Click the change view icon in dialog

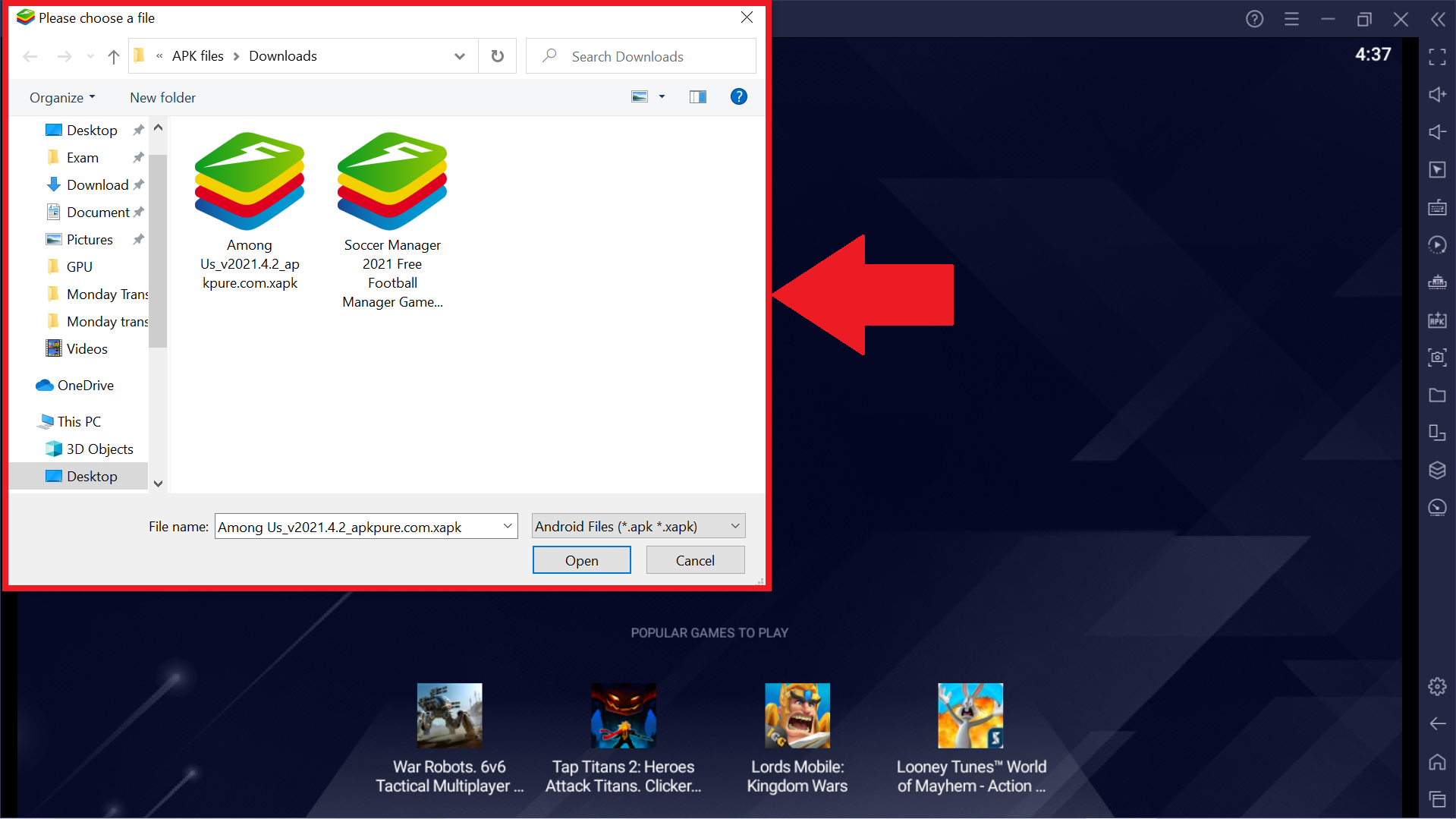click(x=640, y=97)
